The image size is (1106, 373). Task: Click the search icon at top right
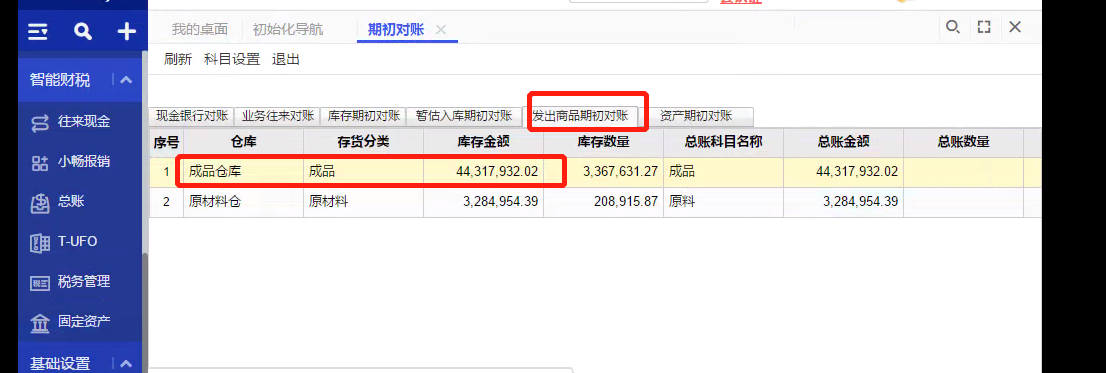(952, 27)
